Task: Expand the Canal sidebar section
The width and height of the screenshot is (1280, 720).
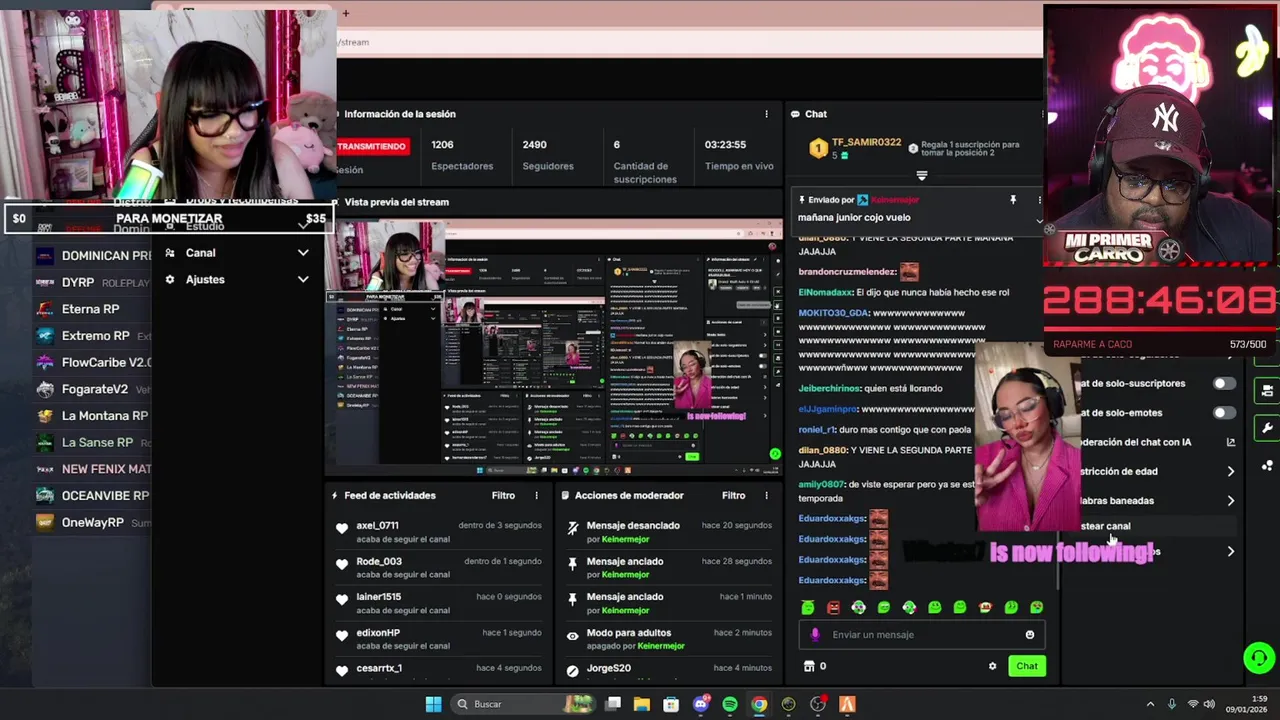Action: (303, 253)
